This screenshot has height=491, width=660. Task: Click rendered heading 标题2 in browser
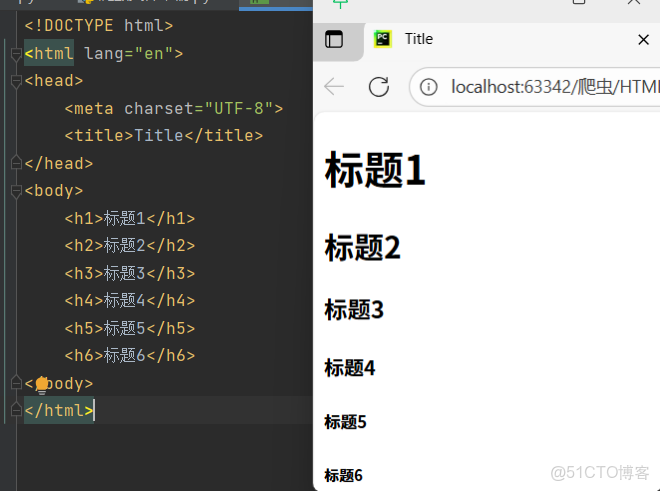[x=362, y=248]
